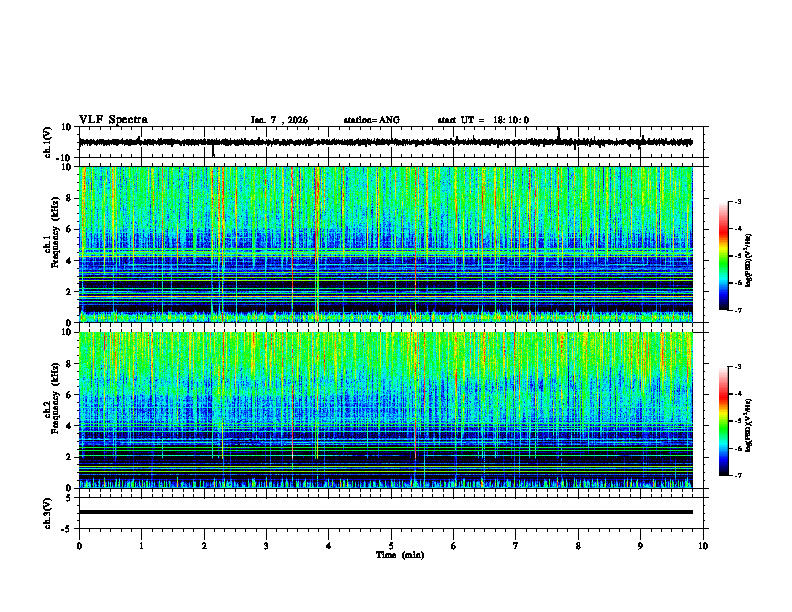The width and height of the screenshot is (792, 612).
Task: Click the ch.2 color bar log(PSD) unit label
Action: tap(749, 426)
